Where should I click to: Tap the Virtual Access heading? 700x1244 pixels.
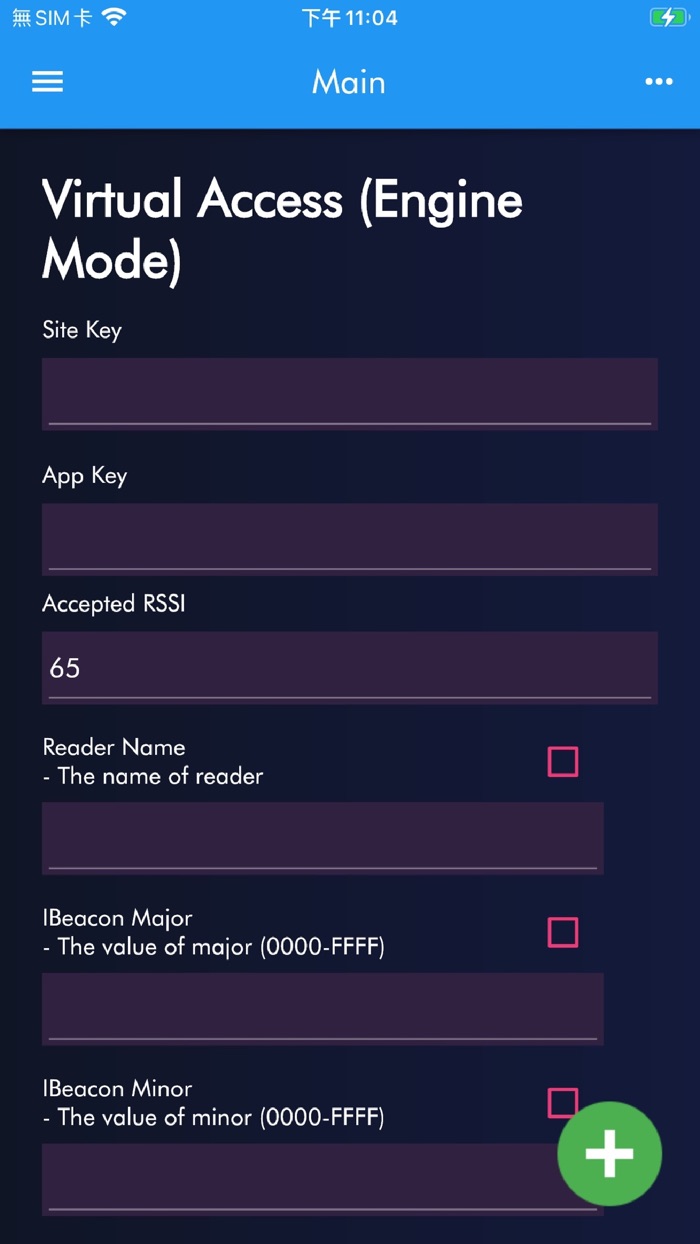tap(280, 230)
